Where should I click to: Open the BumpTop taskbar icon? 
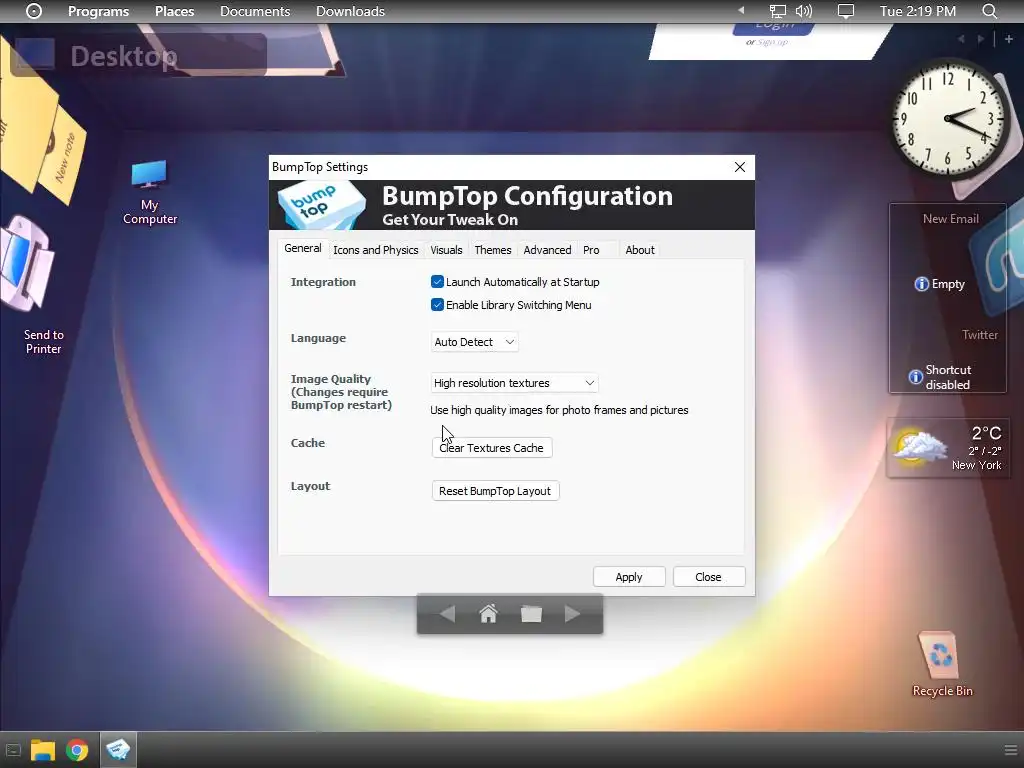(x=118, y=750)
